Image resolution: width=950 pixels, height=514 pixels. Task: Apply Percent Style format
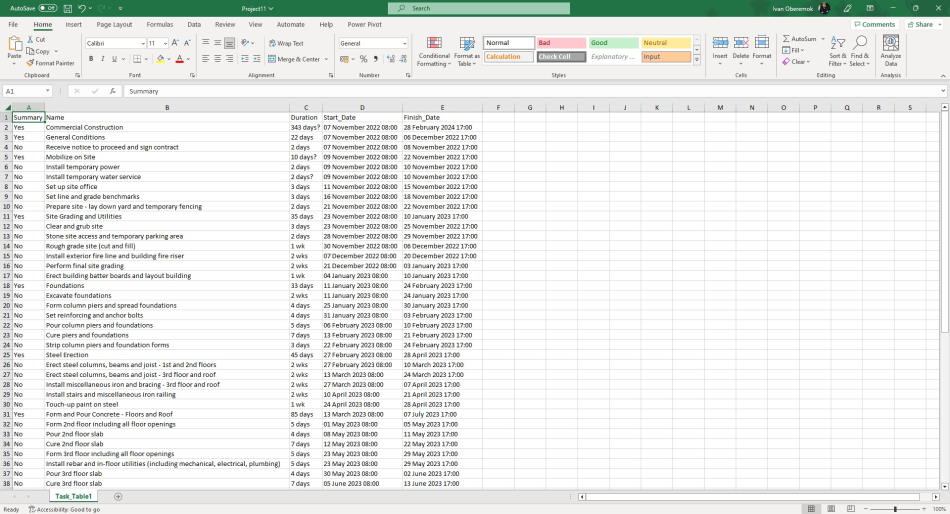[x=364, y=59]
